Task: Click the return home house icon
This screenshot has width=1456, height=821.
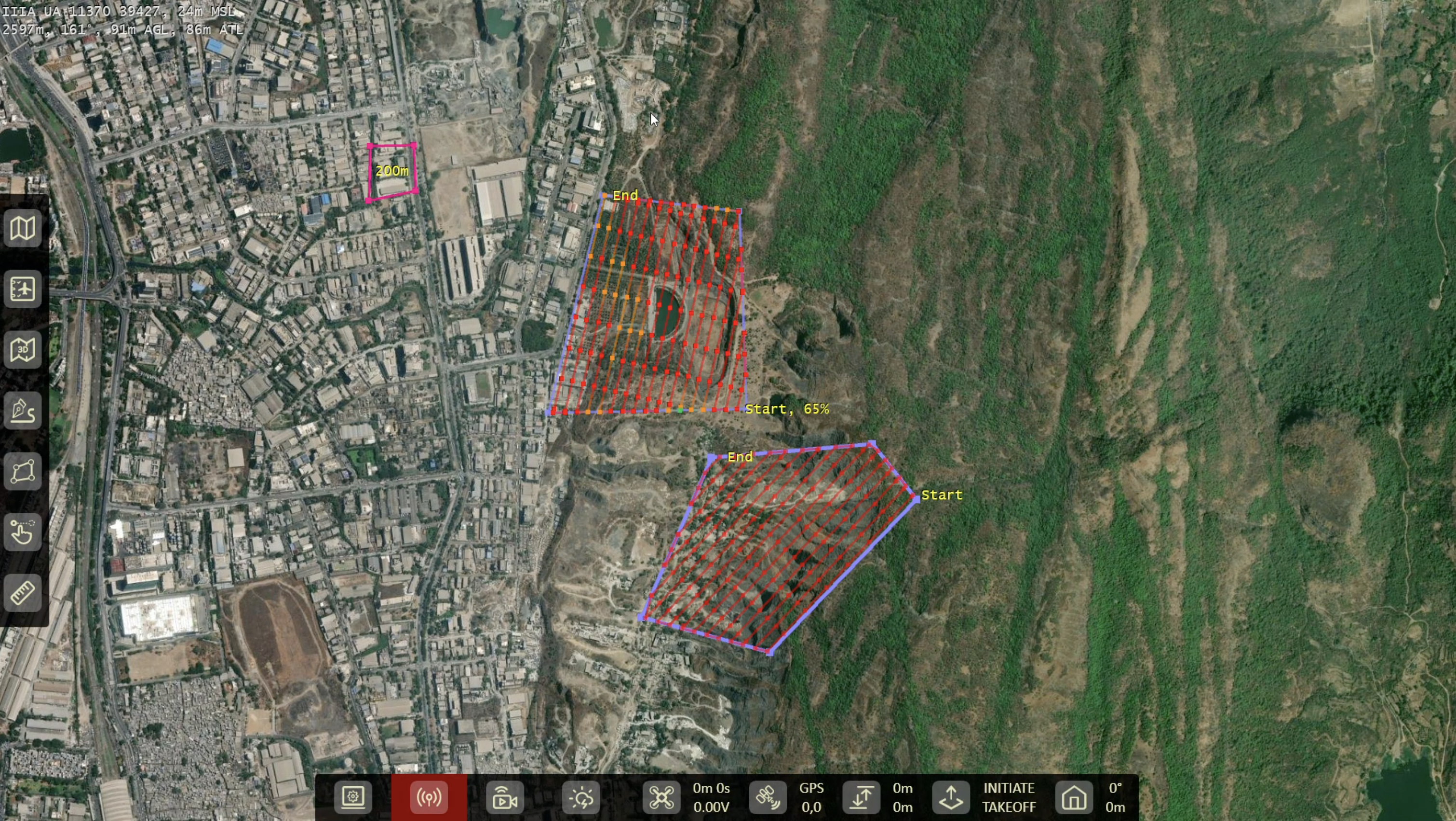Action: coord(1073,797)
